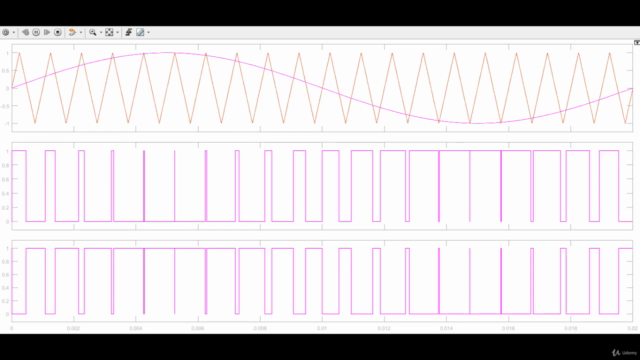Click inside the bottom inverted PWM plot

tap(322, 281)
